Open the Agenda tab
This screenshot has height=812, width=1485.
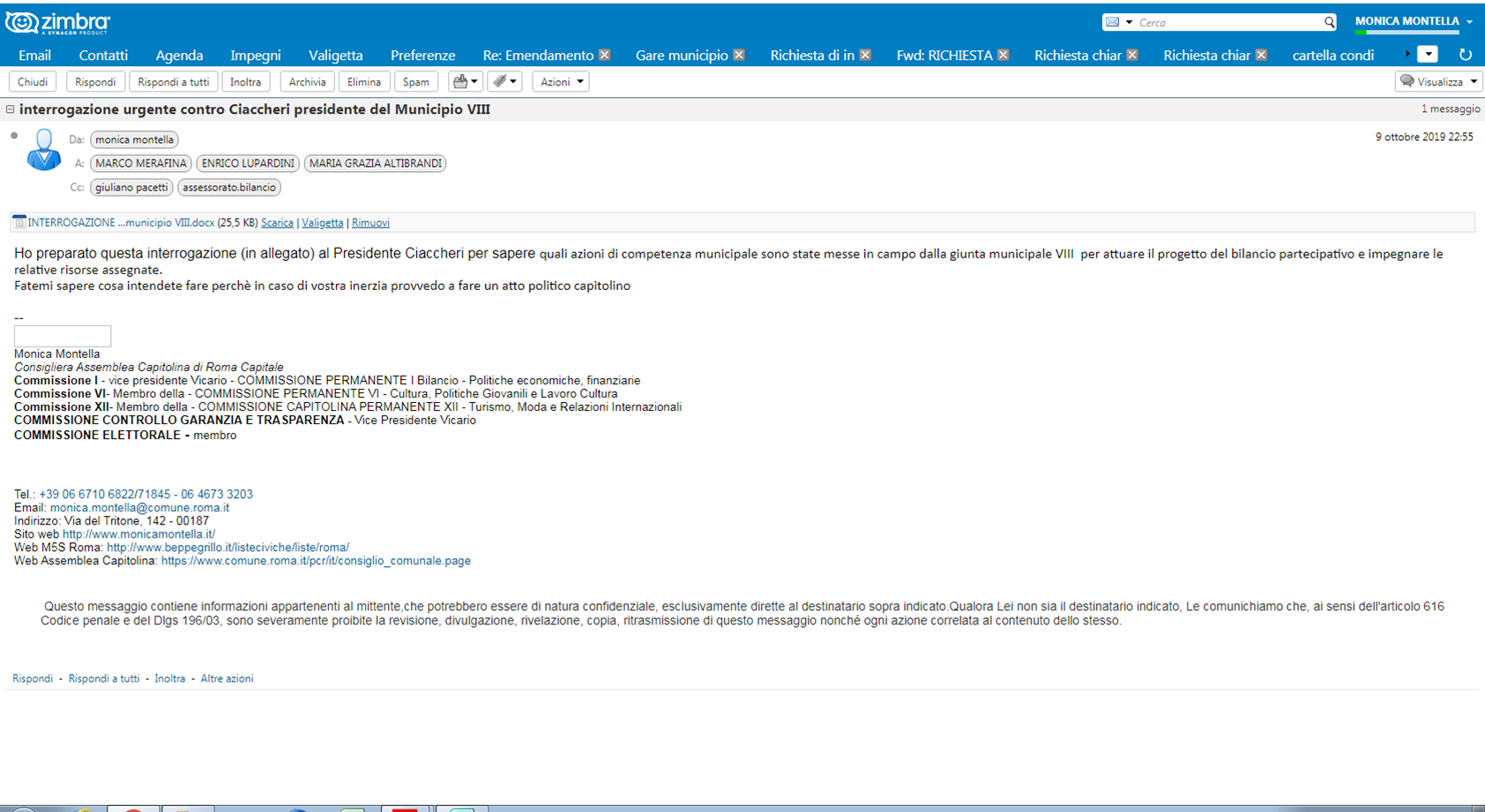click(179, 55)
